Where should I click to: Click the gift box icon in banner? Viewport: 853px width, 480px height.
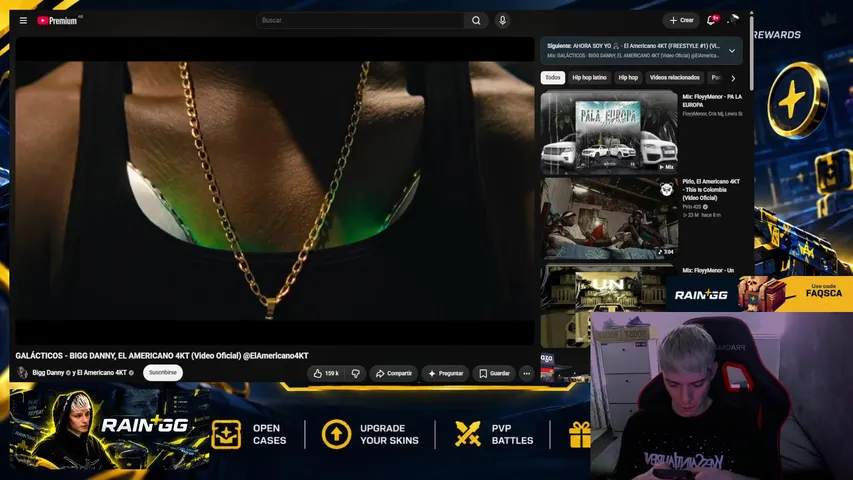(579, 435)
